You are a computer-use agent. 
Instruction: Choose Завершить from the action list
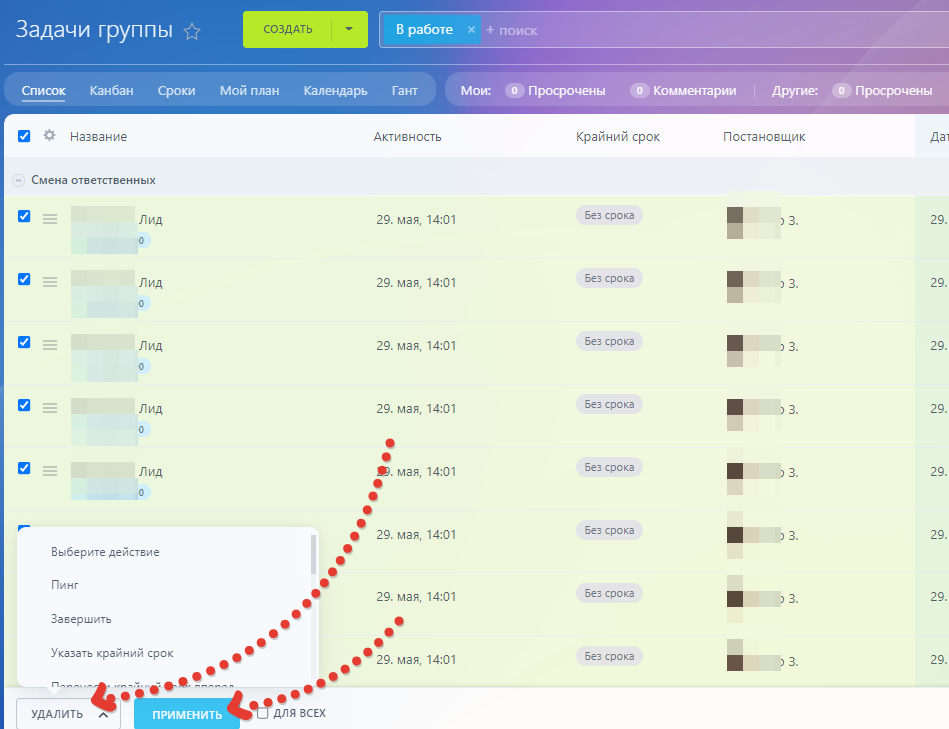[81, 619]
